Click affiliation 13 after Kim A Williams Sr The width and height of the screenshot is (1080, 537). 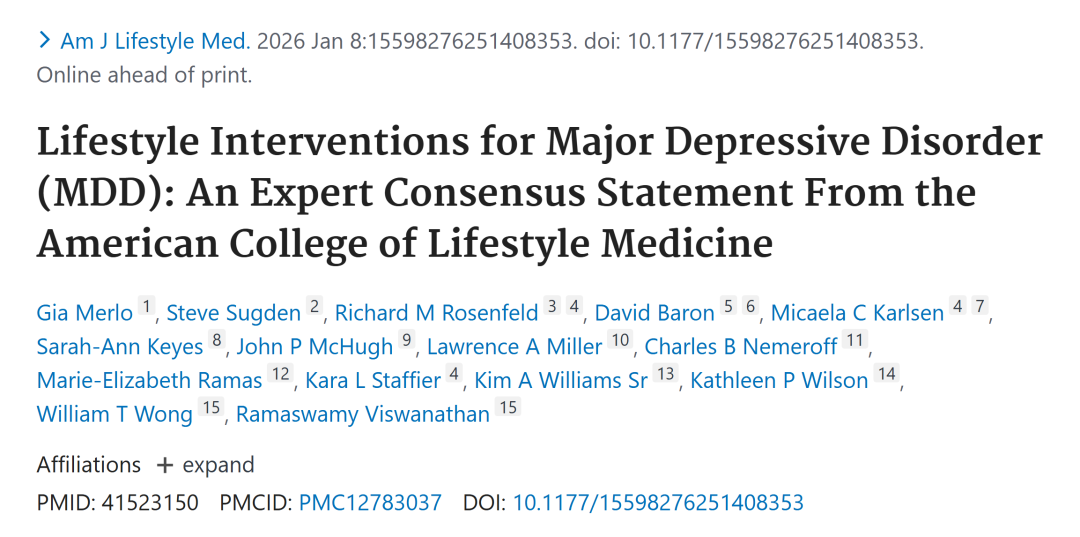[x=665, y=374]
